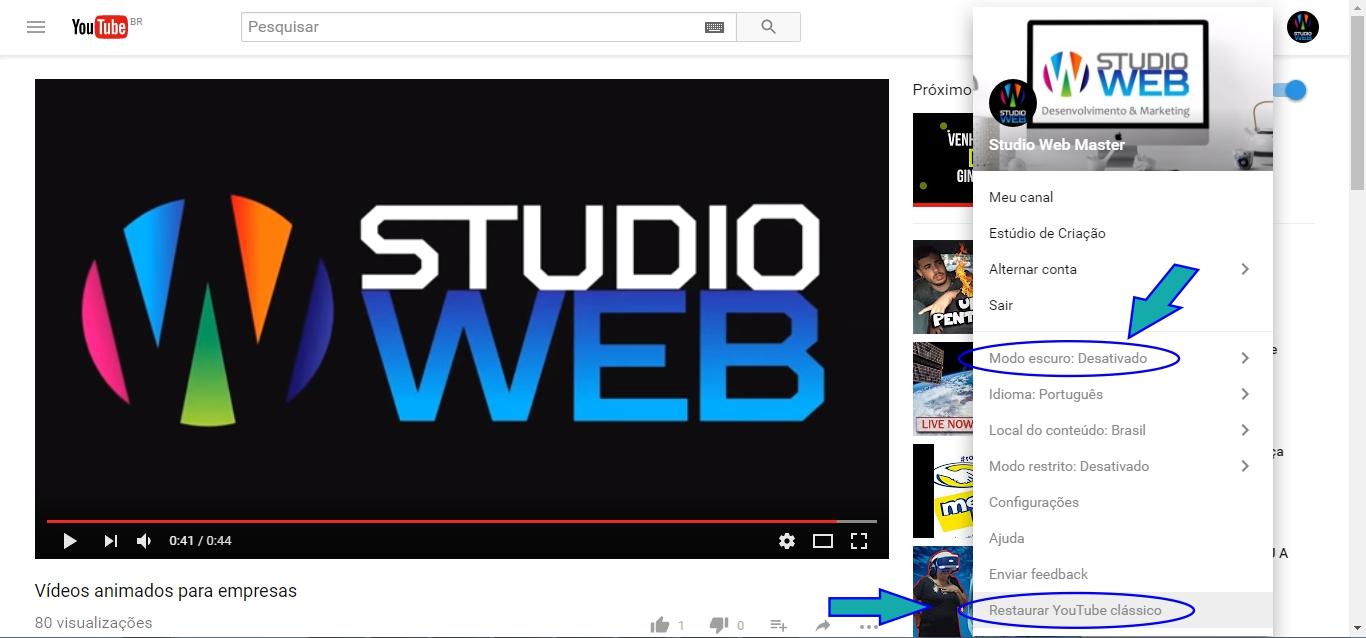
Task: Click Sair to log out
Action: 1000,305
